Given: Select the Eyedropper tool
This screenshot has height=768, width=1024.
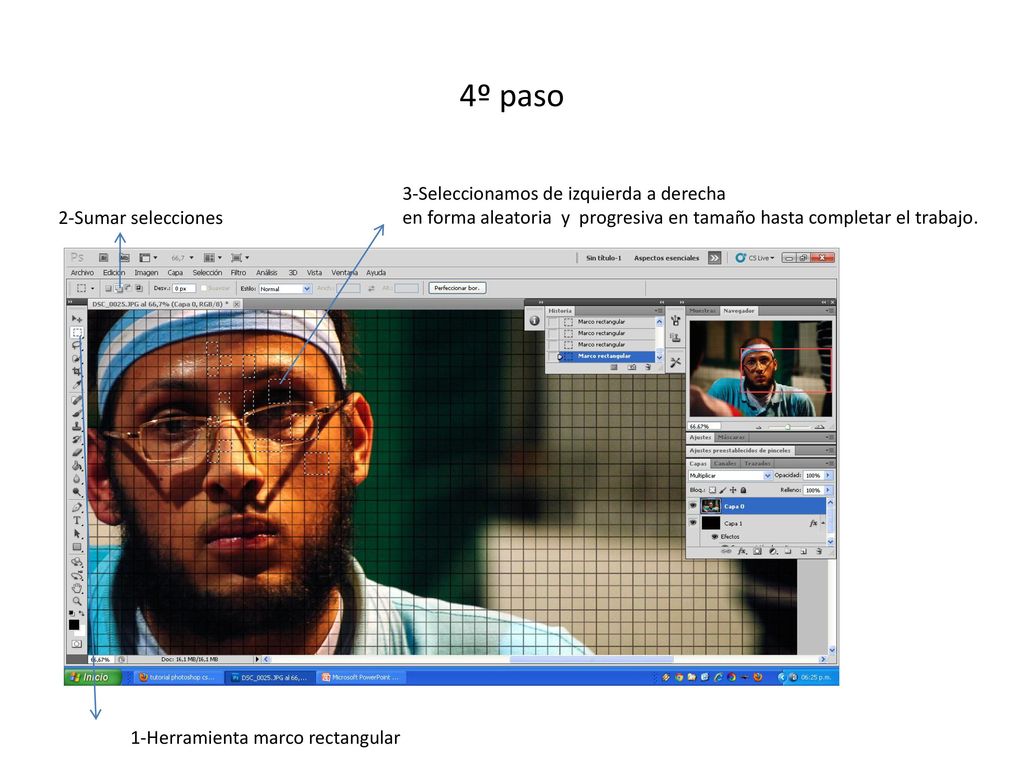Looking at the screenshot, I should [x=76, y=385].
